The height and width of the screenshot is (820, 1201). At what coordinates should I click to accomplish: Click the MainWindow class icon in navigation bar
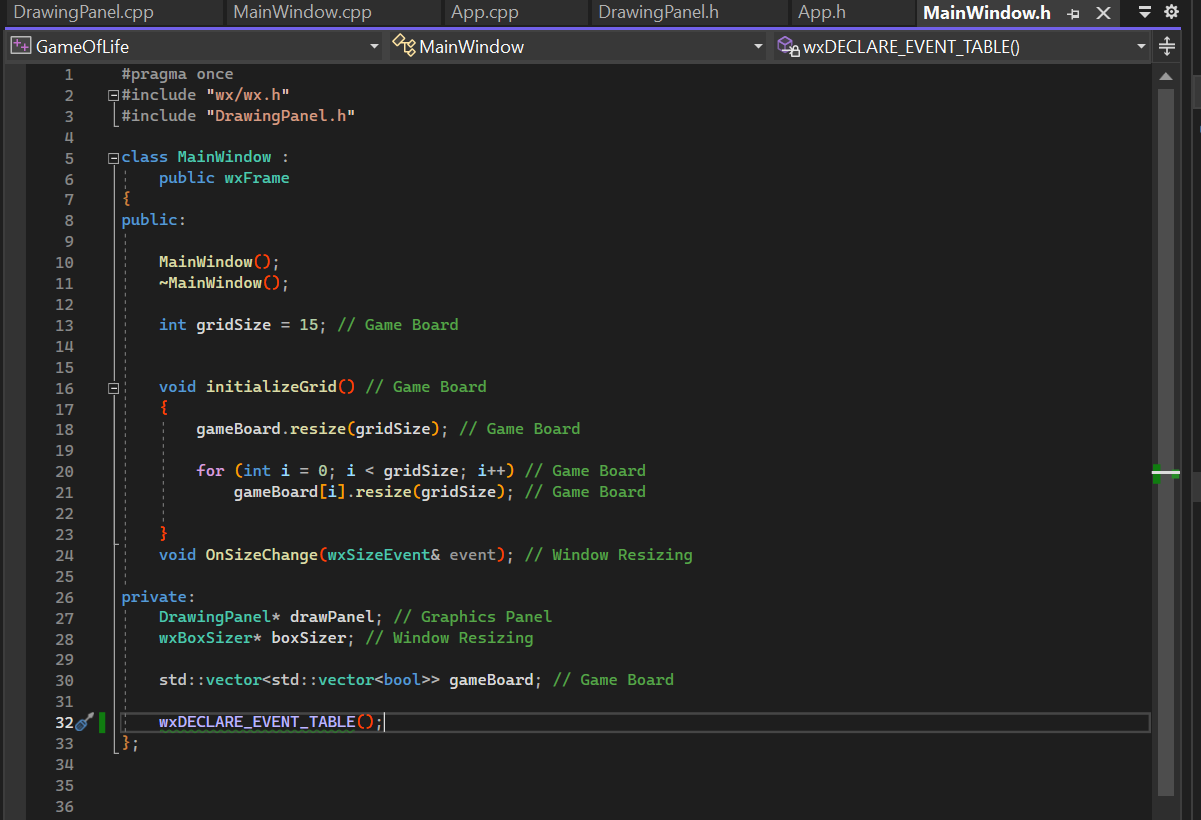tap(404, 46)
